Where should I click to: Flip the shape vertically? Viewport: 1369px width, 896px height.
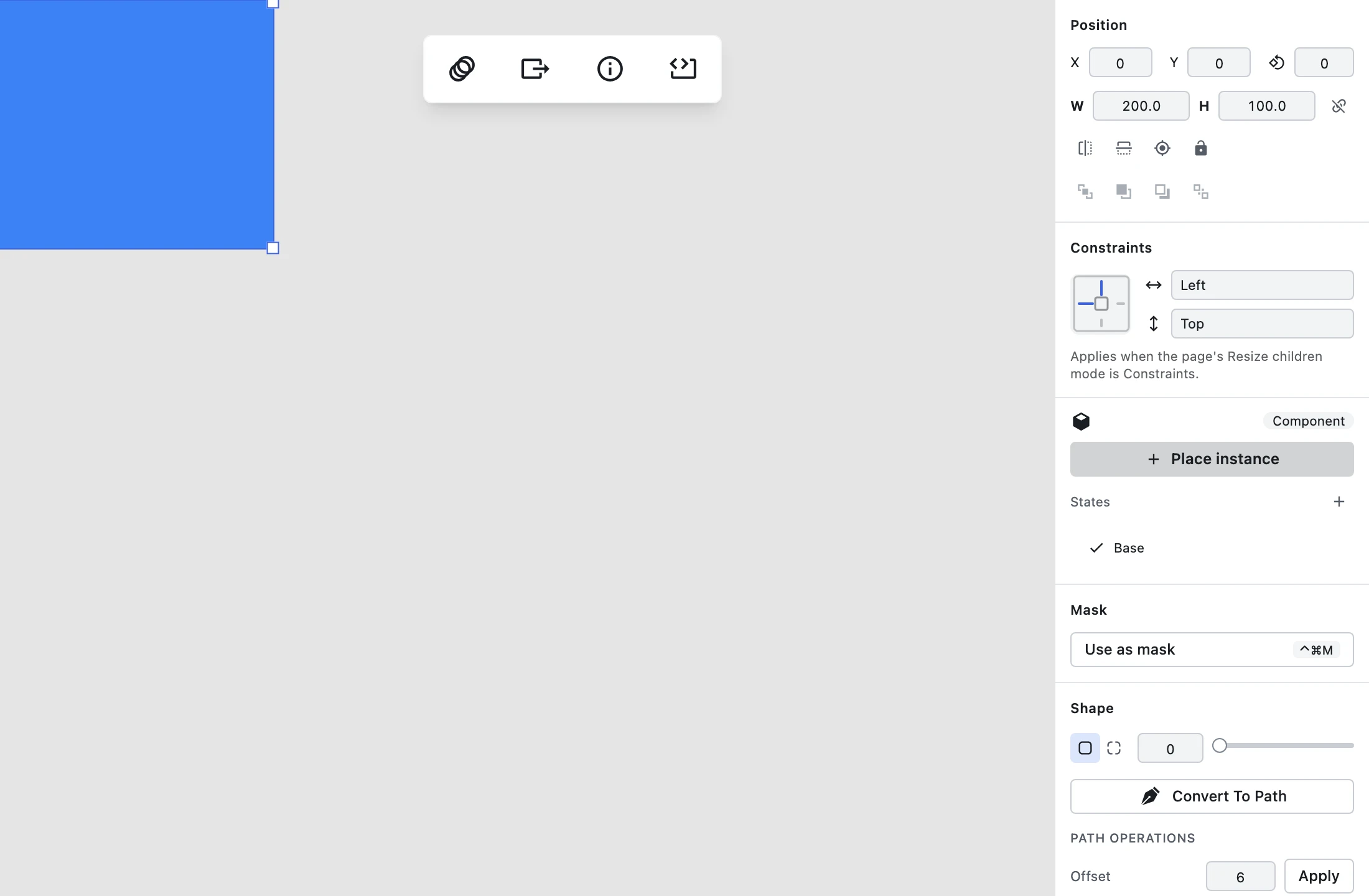pos(1124,148)
